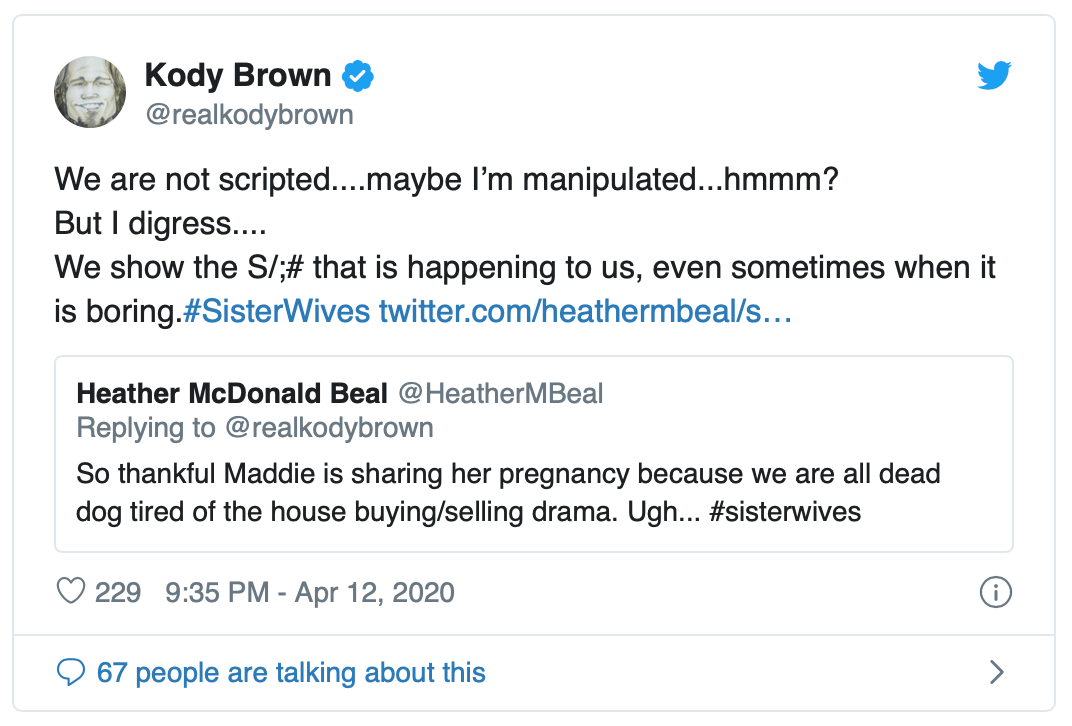
Task: Click the #SisterWives hashtag
Action: 277,312
